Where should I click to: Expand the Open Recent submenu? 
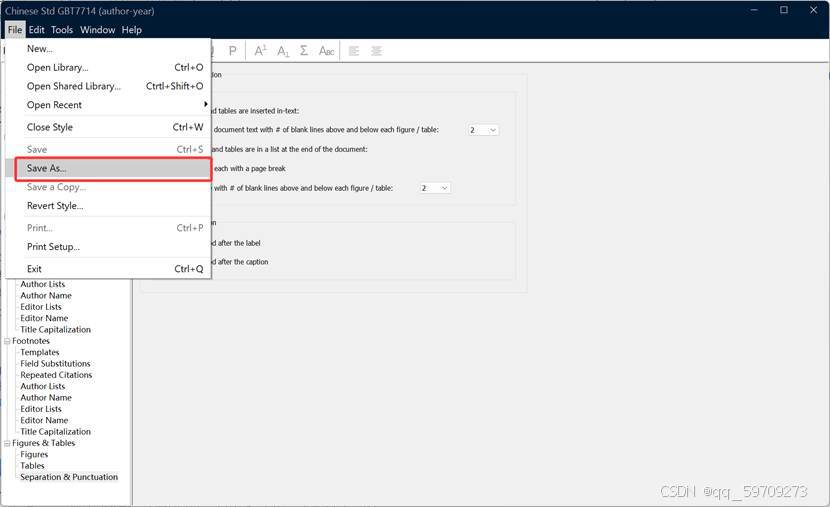pyautogui.click(x=108, y=105)
